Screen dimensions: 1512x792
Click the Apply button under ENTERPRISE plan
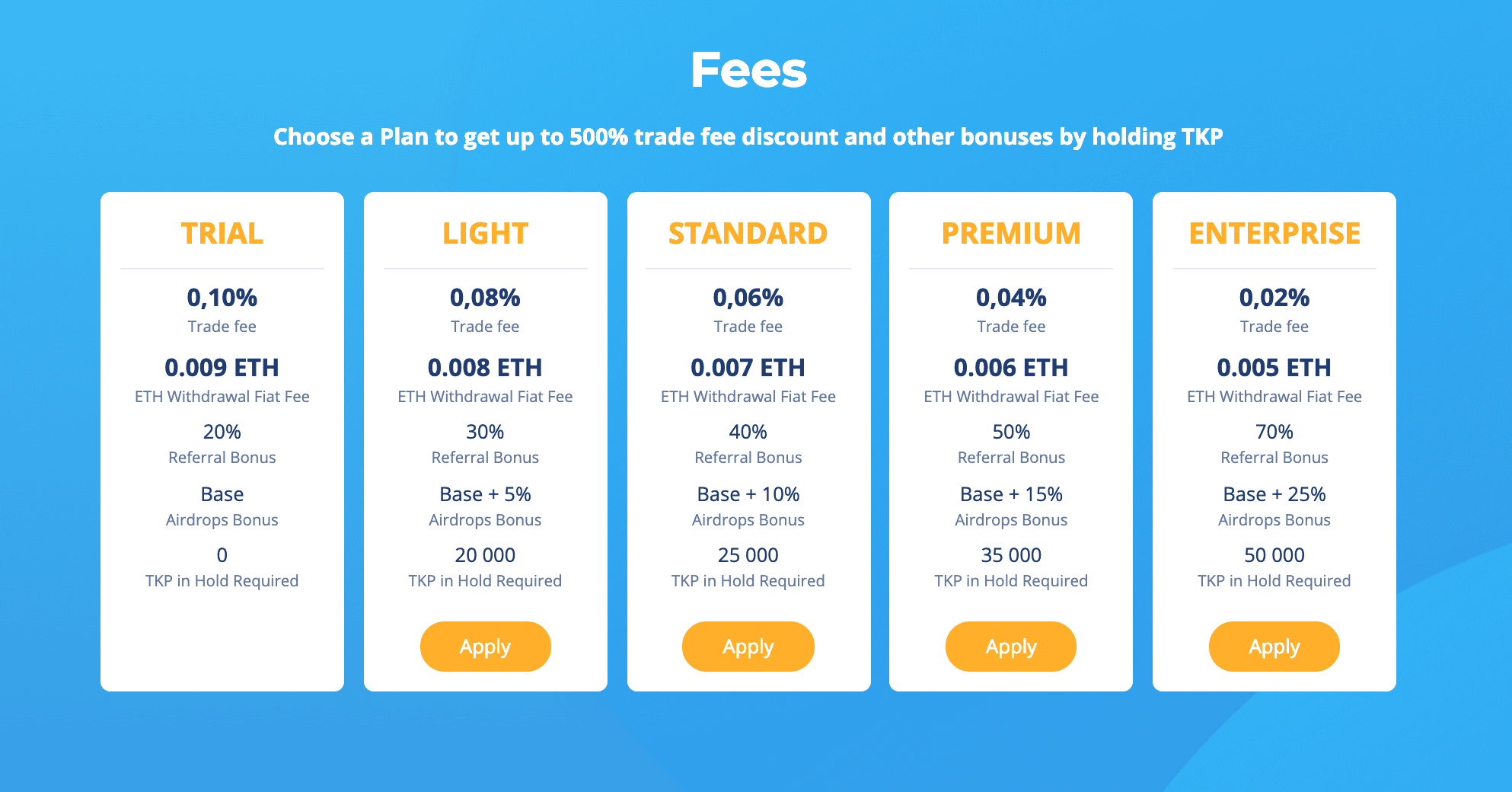pos(1274,646)
